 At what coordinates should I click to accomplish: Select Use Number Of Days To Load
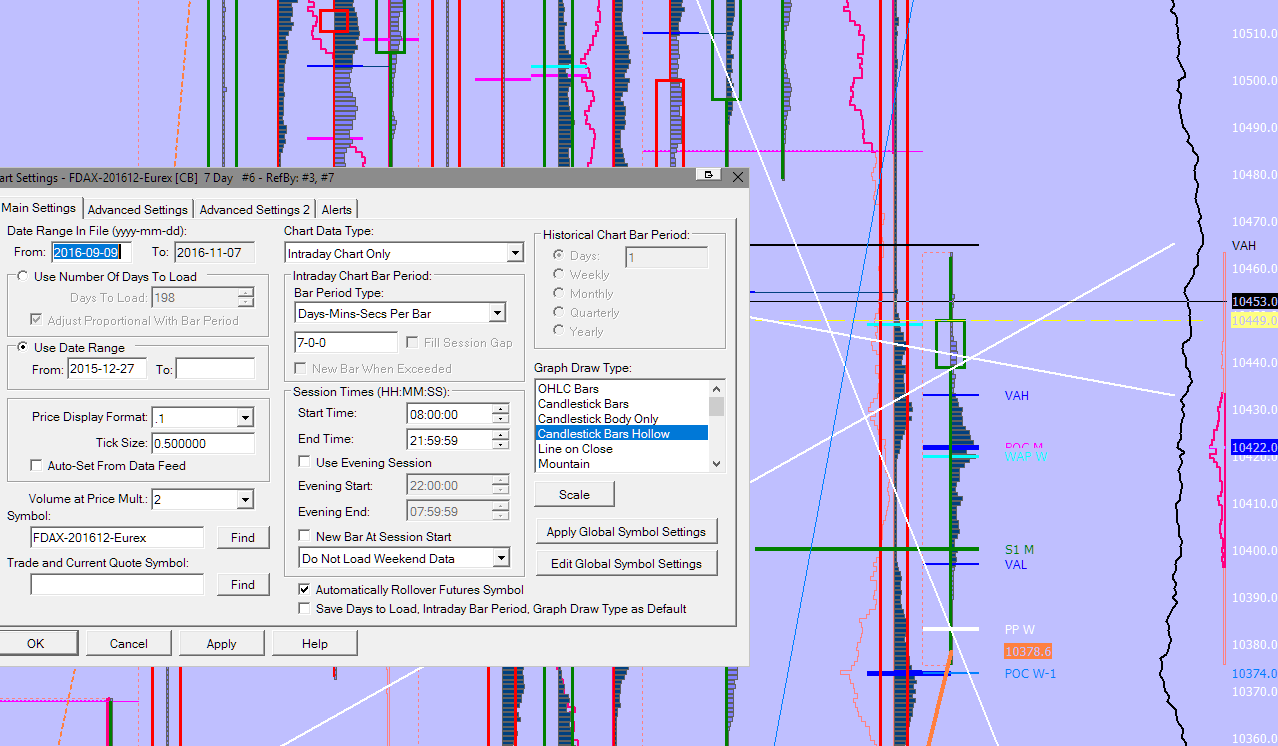[x=24, y=276]
